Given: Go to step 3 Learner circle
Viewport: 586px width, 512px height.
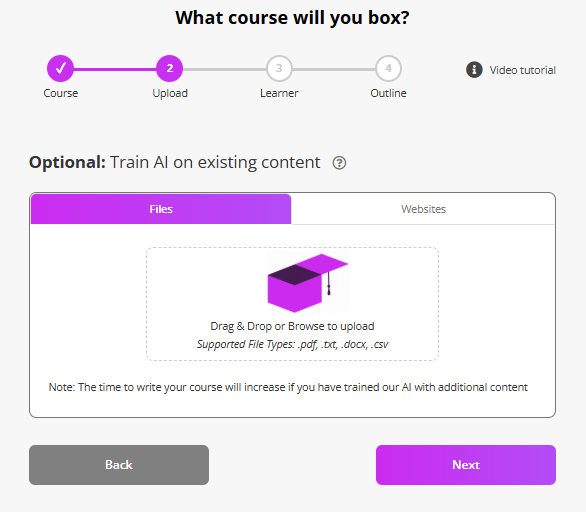Looking at the screenshot, I should click(x=279, y=68).
